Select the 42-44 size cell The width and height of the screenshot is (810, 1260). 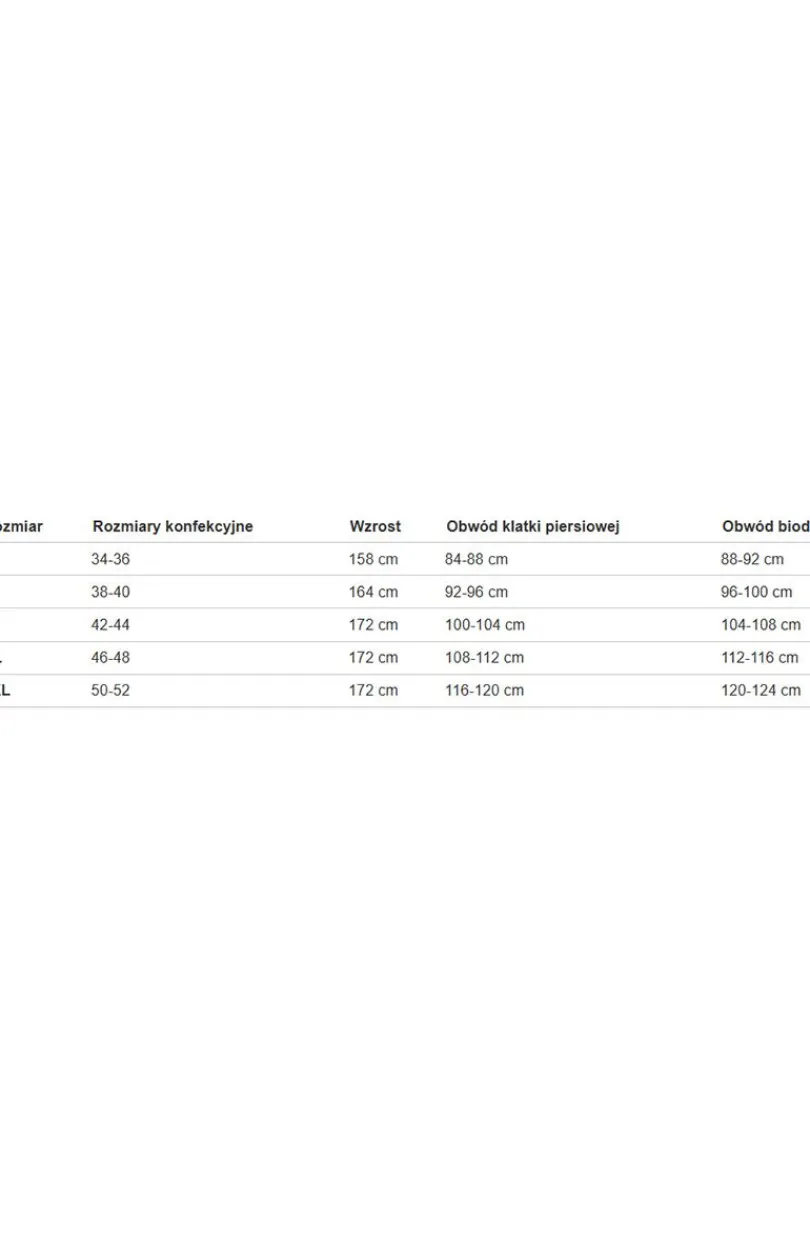pos(110,625)
